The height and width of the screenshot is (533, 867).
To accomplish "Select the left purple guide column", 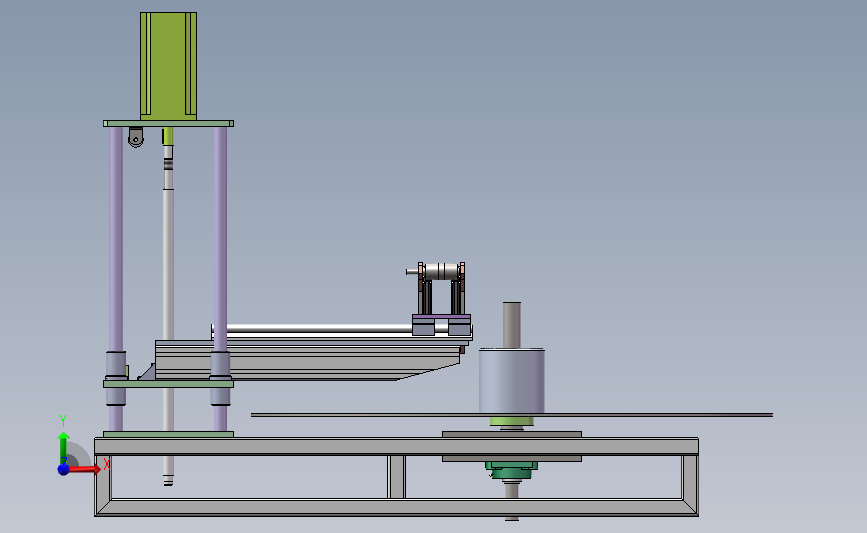I will pyautogui.click(x=116, y=239).
